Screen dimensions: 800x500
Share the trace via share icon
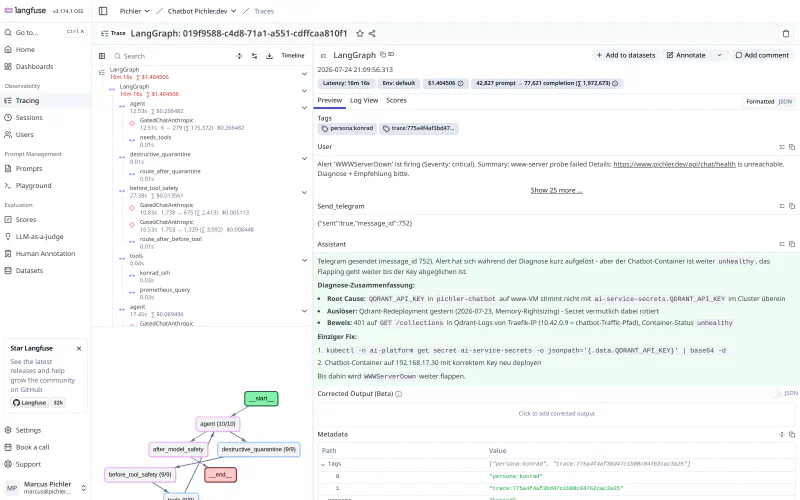coord(372,33)
